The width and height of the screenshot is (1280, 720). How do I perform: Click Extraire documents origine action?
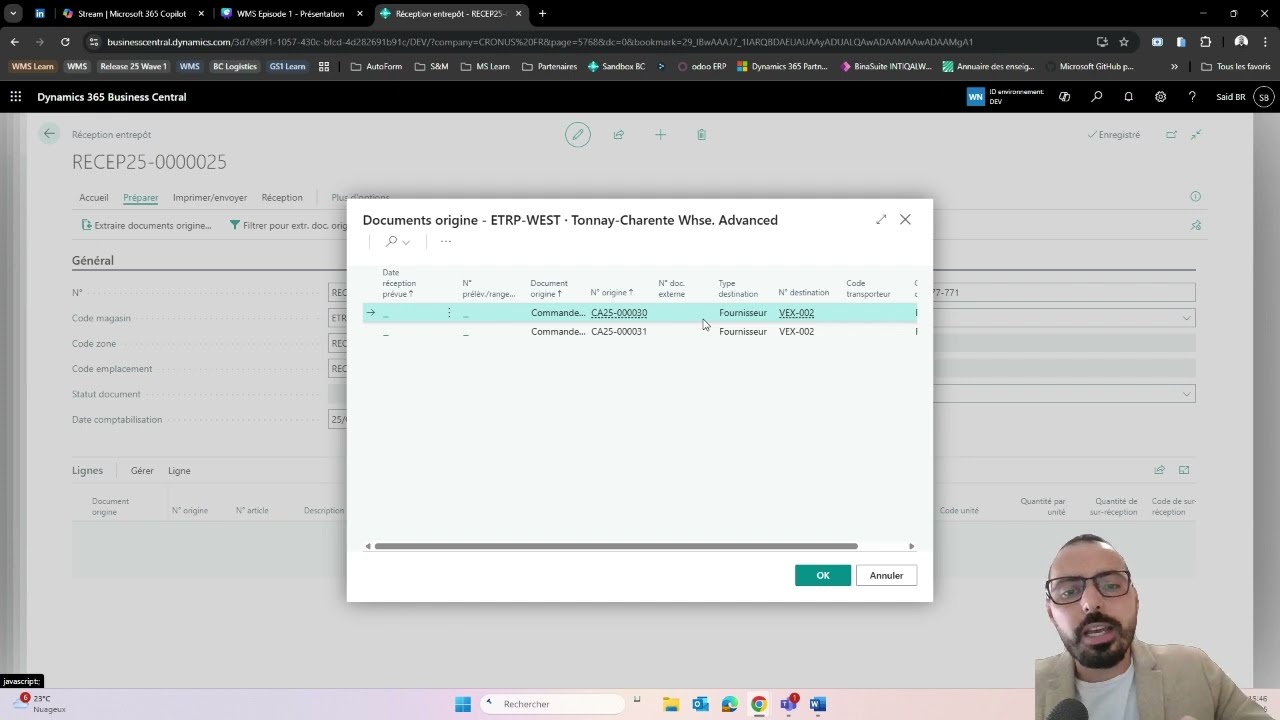point(146,225)
